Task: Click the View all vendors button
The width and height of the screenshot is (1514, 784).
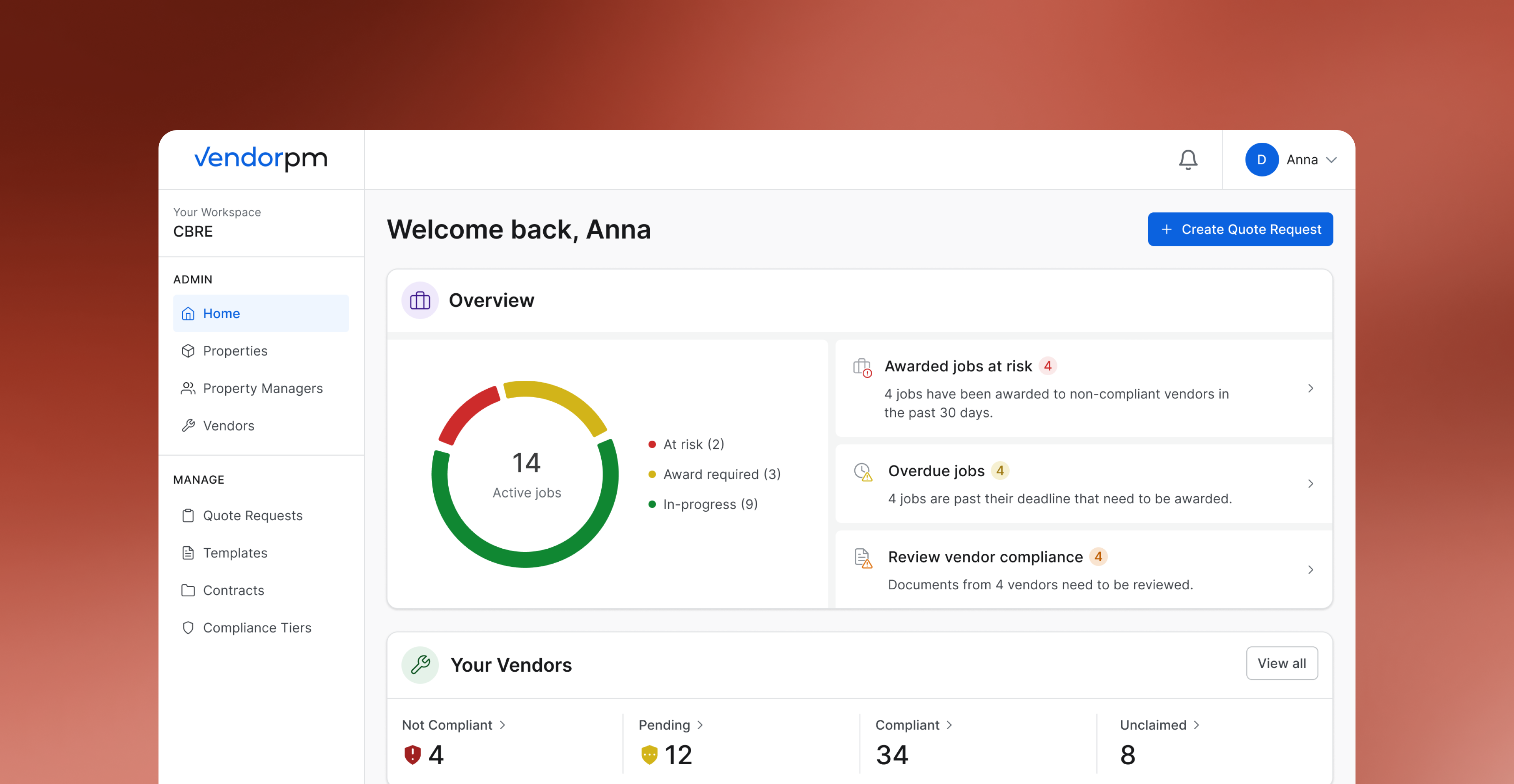Action: (1281, 663)
